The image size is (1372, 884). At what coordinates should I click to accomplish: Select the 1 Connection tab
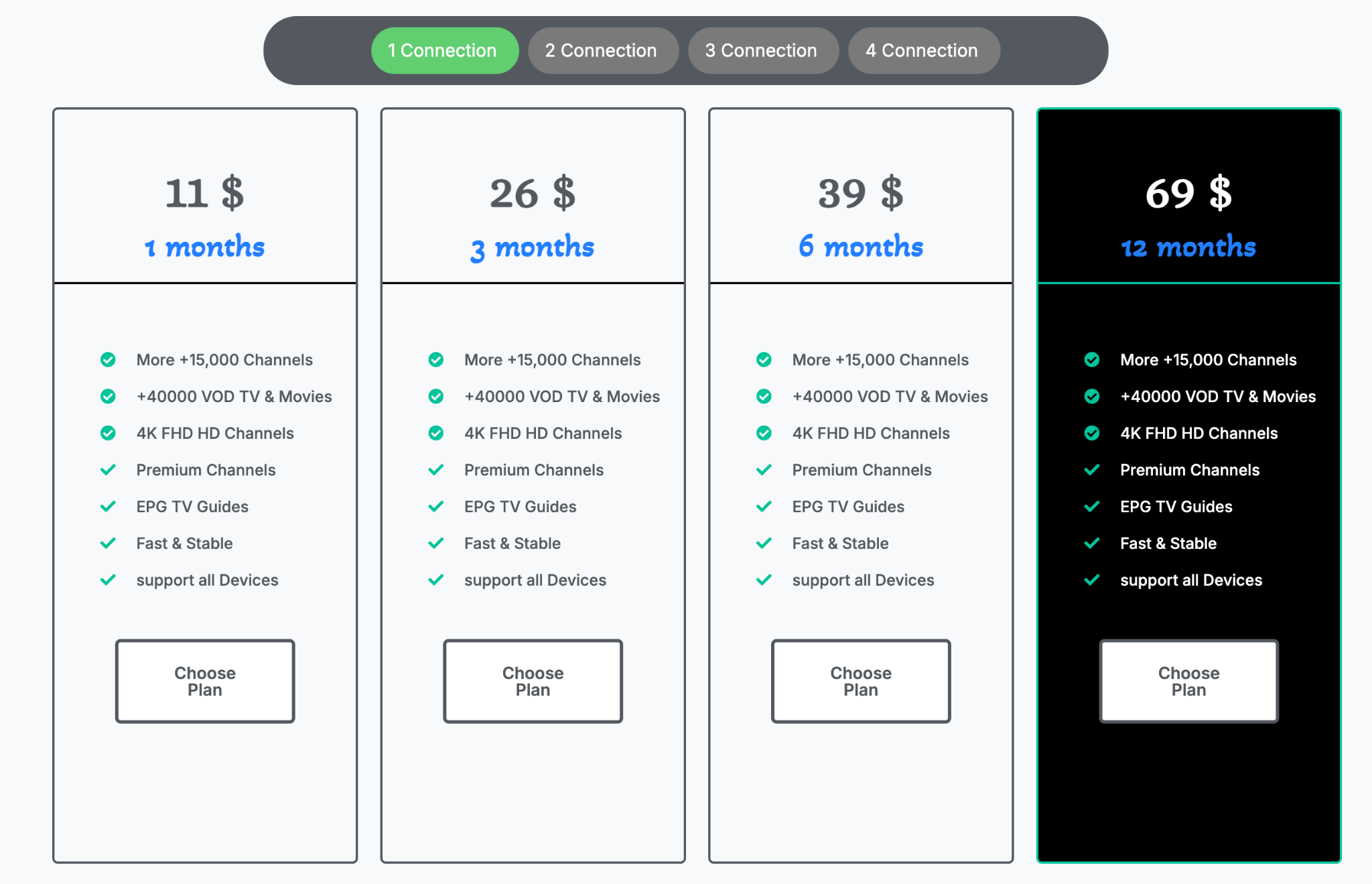coord(444,50)
